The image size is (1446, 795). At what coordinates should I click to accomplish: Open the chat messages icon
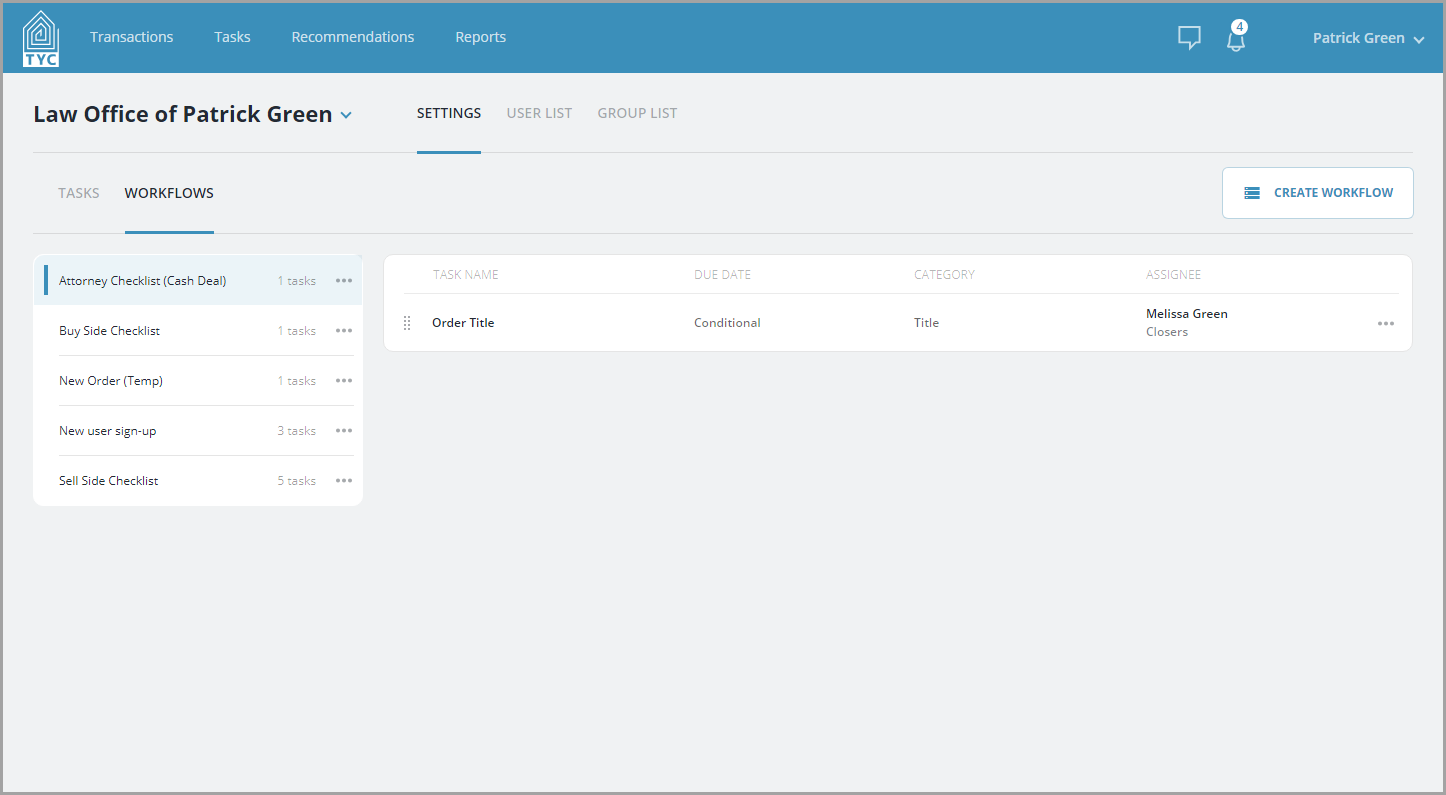click(x=1189, y=38)
